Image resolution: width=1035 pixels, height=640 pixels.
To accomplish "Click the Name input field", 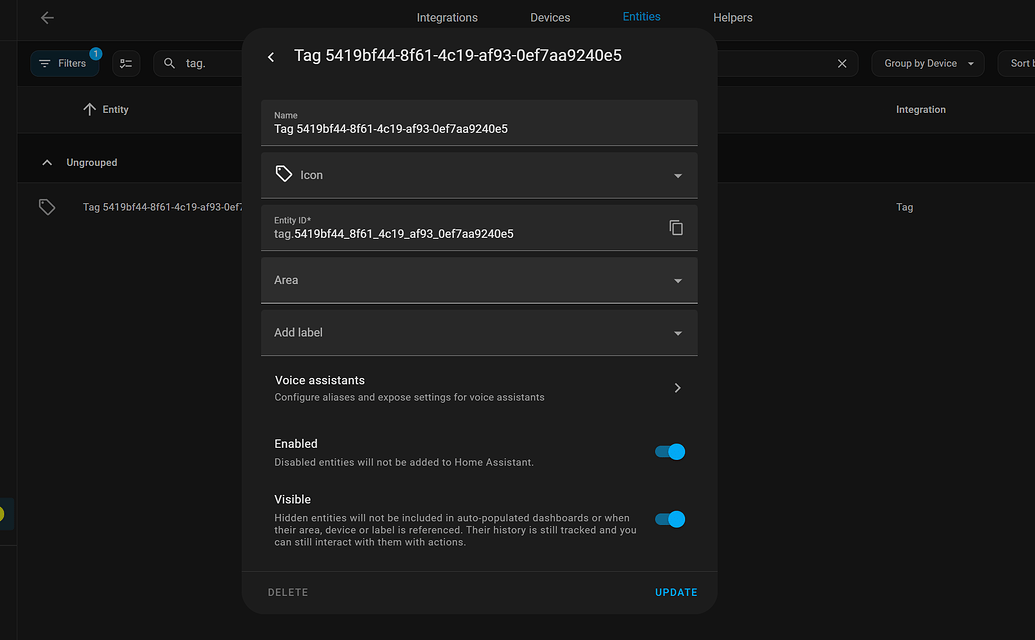I will pos(479,127).
